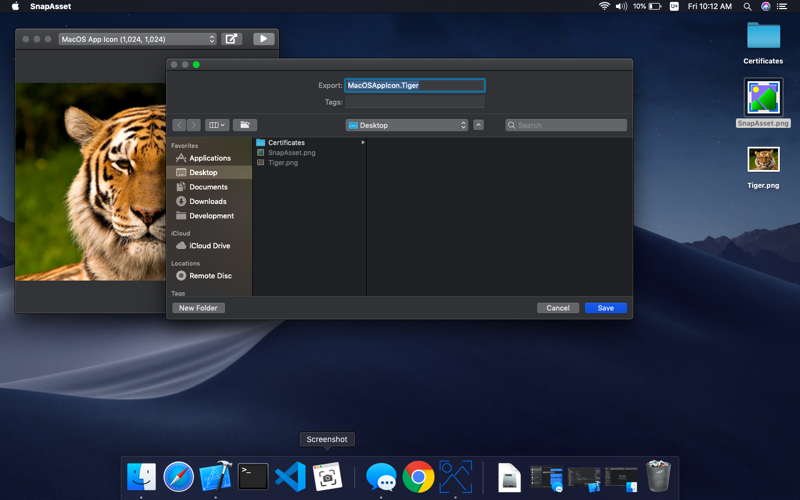
Task: Open the MacOS App Icon size dropdown
Action: click(137, 39)
